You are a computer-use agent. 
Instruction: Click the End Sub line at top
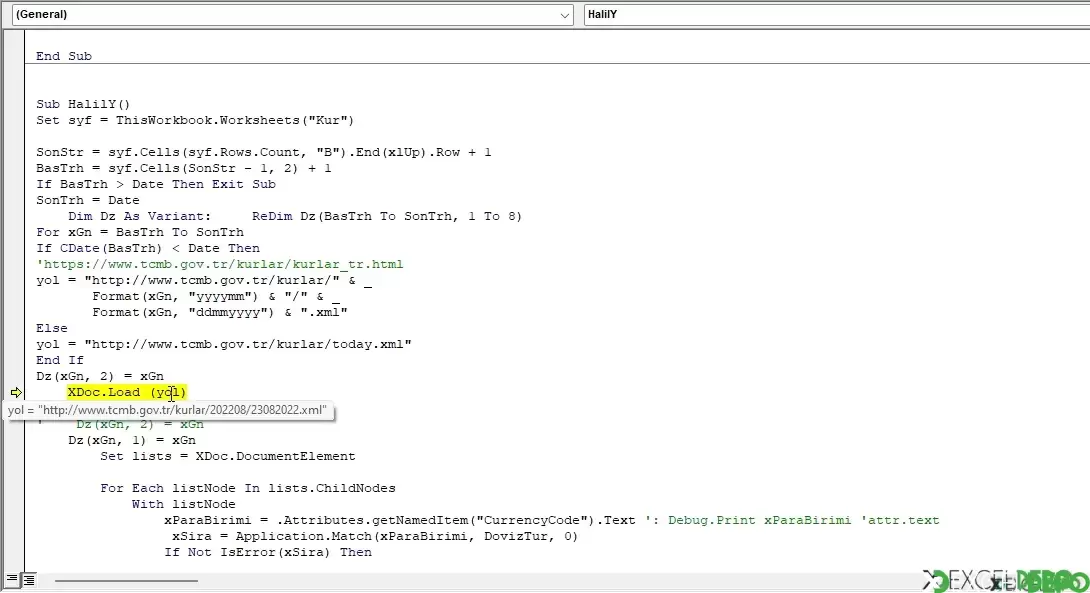click(64, 56)
